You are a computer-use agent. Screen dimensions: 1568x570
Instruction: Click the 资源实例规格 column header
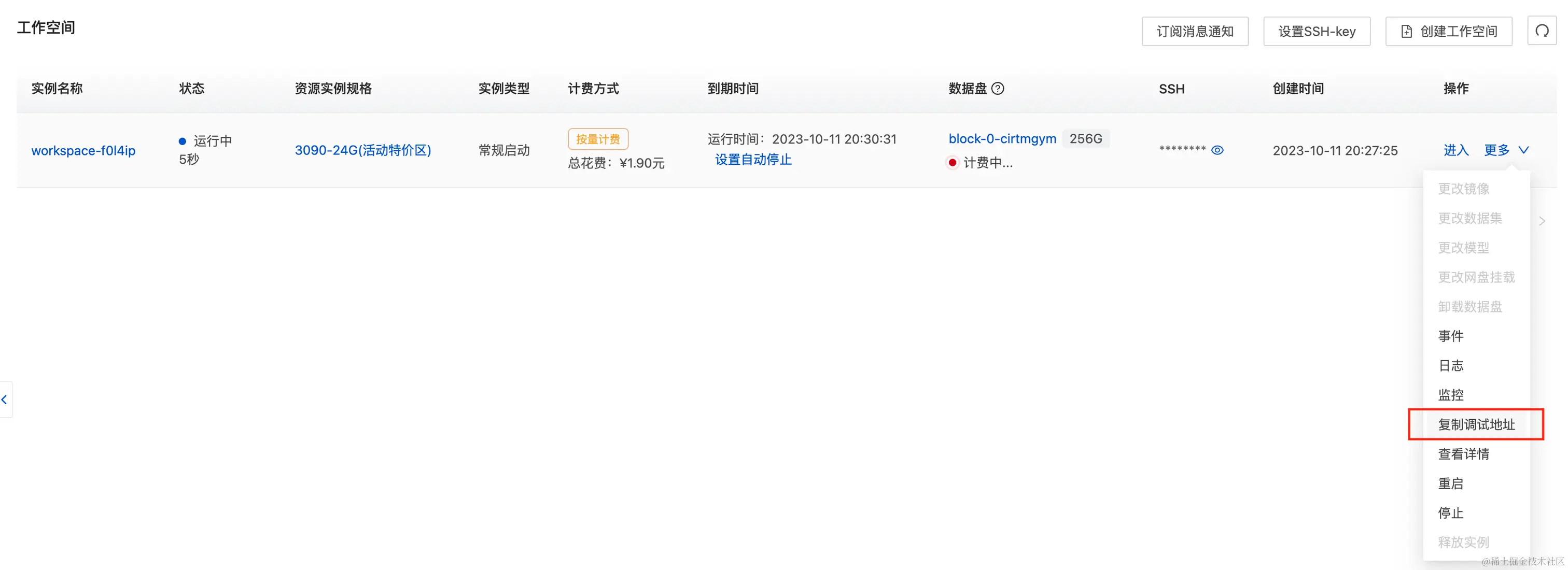click(x=333, y=89)
